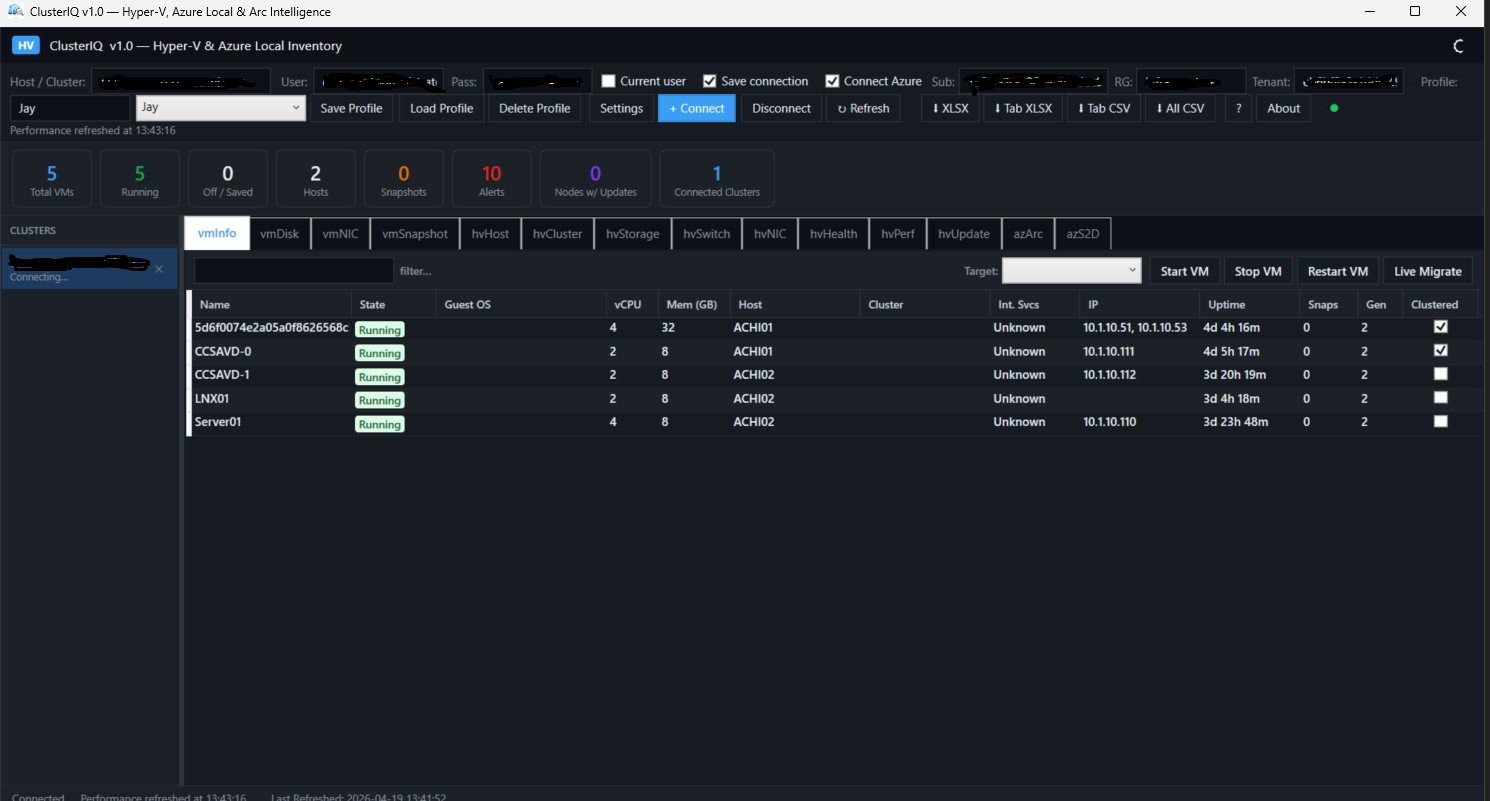
Task: Open the Alerts summary card
Action: (491, 180)
